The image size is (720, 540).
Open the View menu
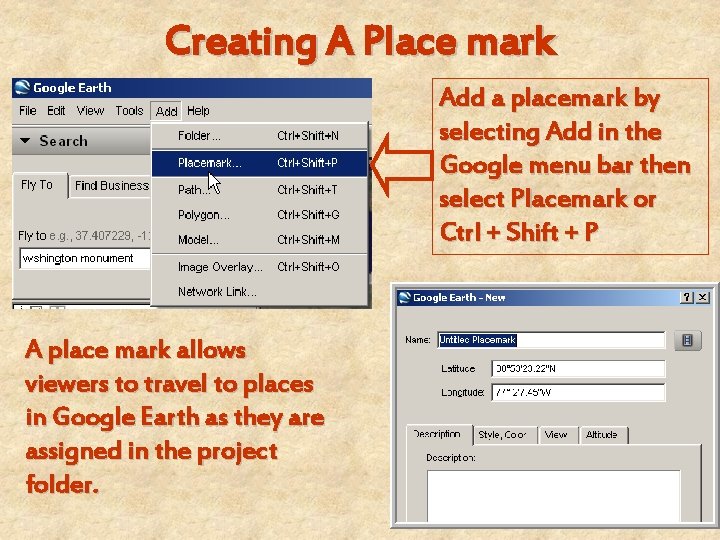coord(90,111)
